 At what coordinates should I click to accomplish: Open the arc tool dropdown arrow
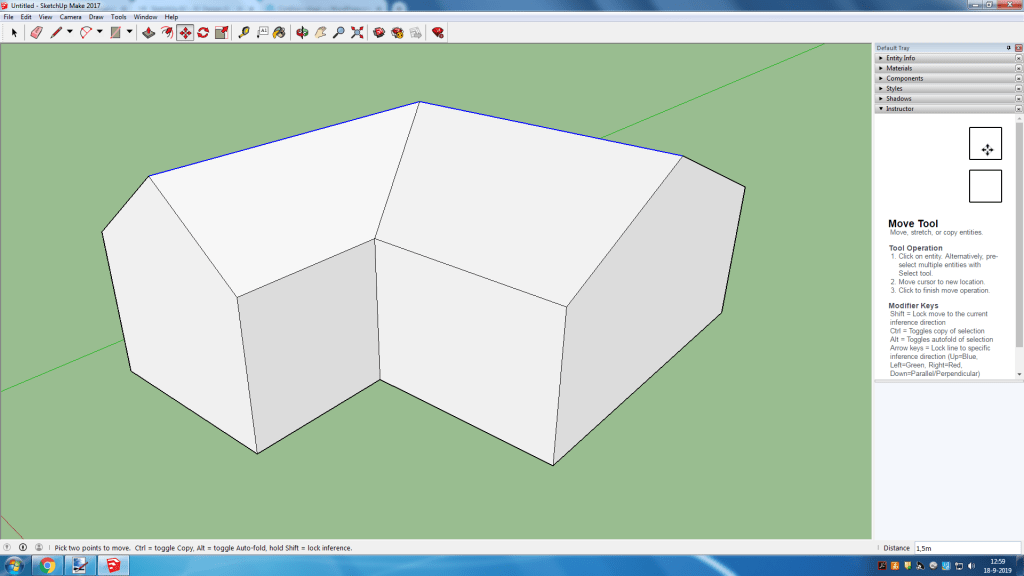[x=100, y=32]
